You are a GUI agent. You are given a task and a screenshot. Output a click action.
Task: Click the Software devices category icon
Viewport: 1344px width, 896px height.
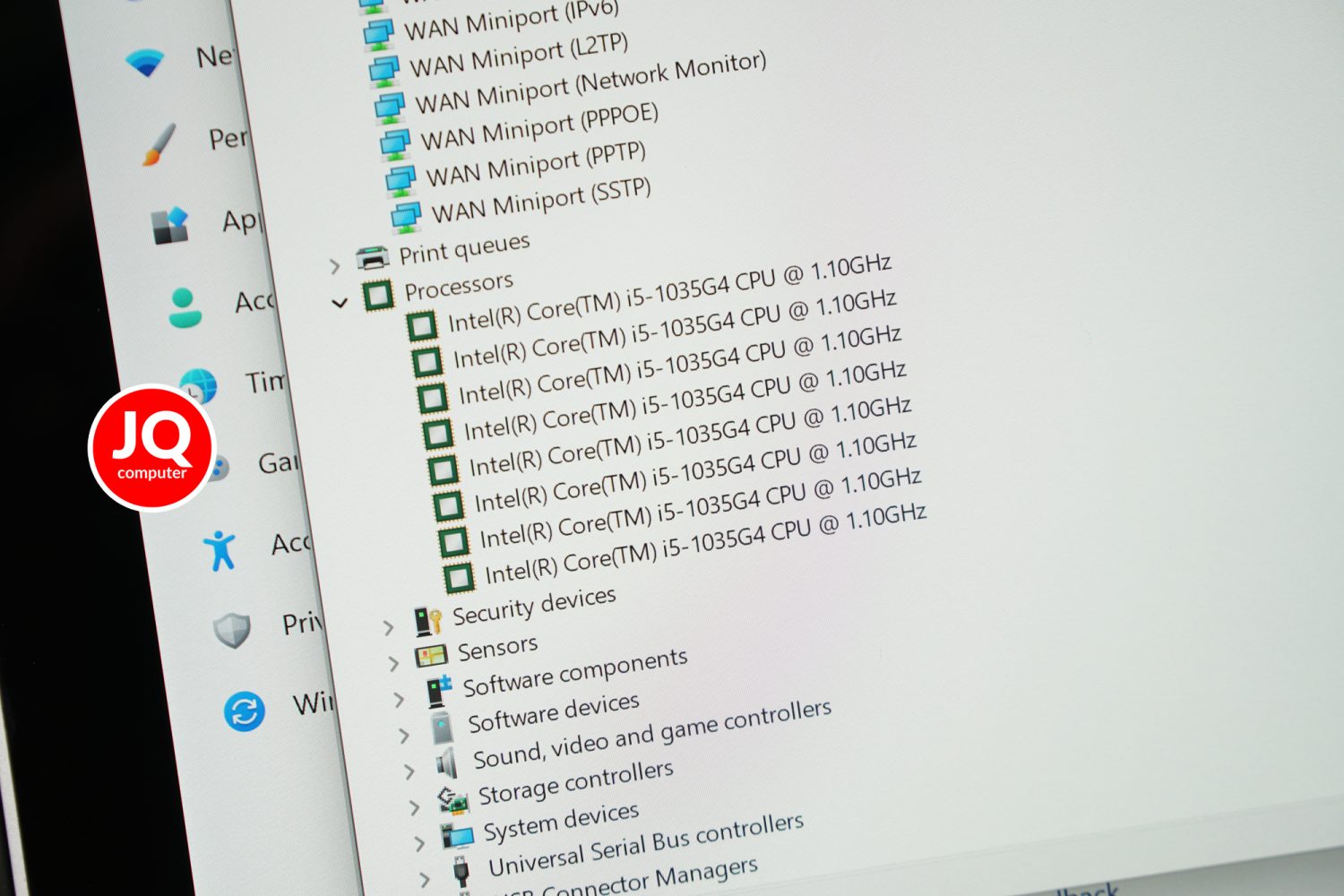pyautogui.click(x=442, y=728)
